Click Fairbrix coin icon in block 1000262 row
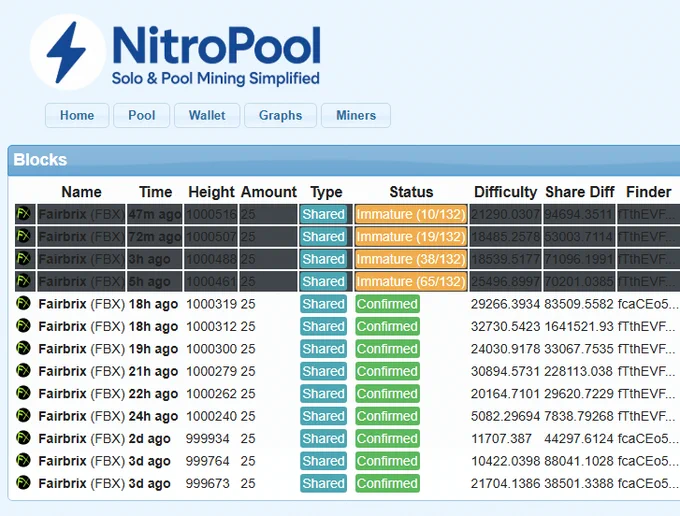The image size is (680, 516). point(23,393)
